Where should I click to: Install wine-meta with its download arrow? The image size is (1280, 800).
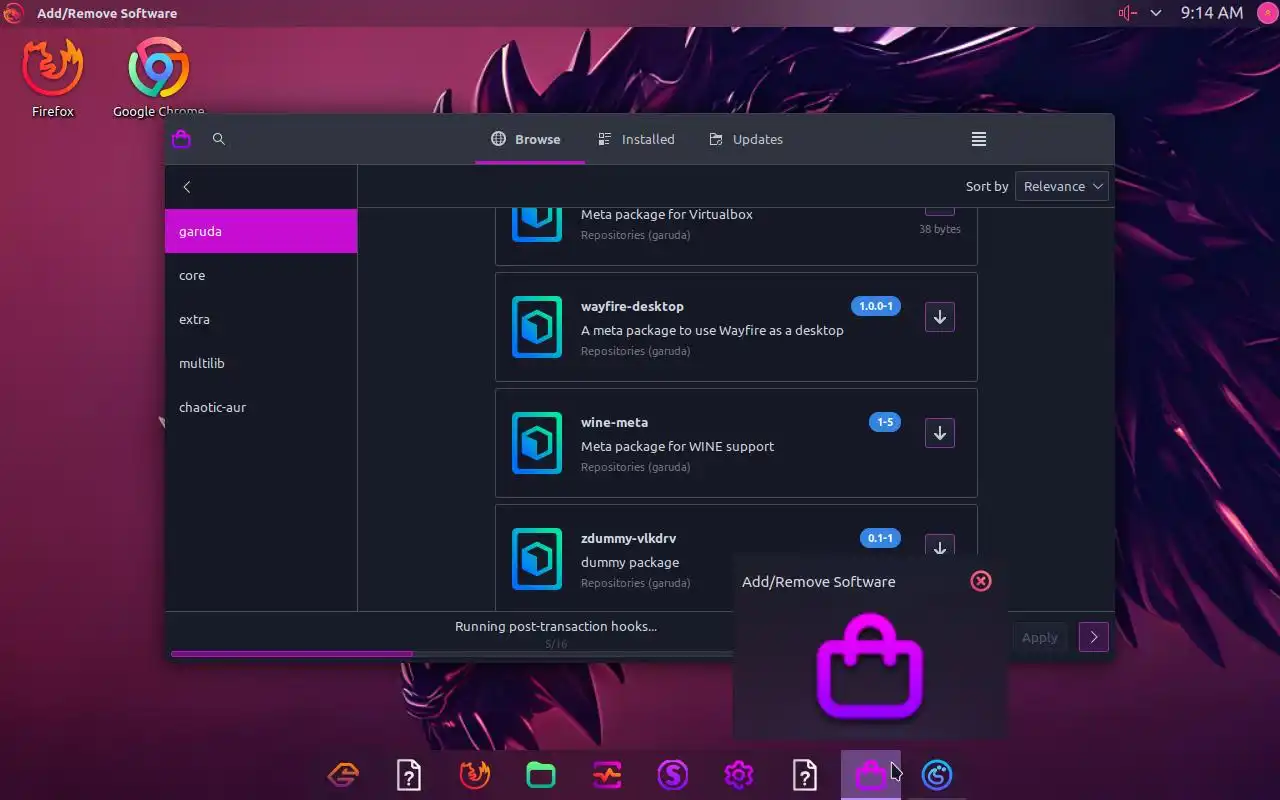940,433
